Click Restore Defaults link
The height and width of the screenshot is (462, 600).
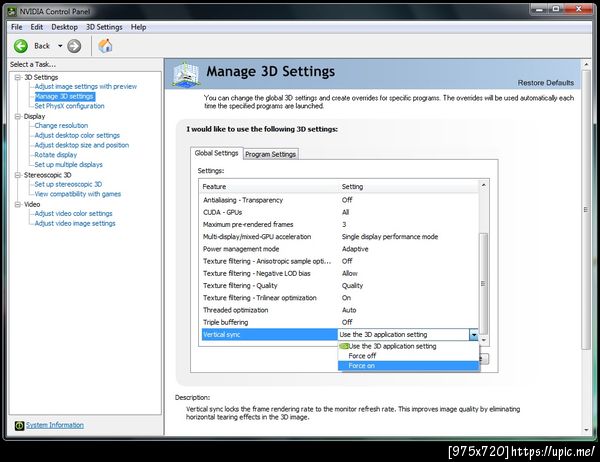click(x=546, y=83)
